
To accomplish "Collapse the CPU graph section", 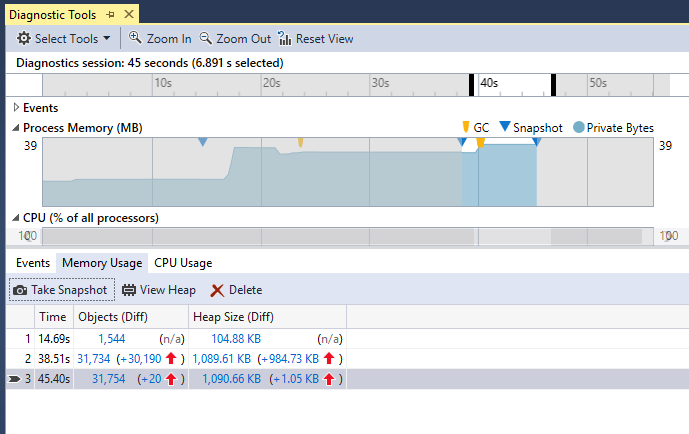I will tap(16, 217).
